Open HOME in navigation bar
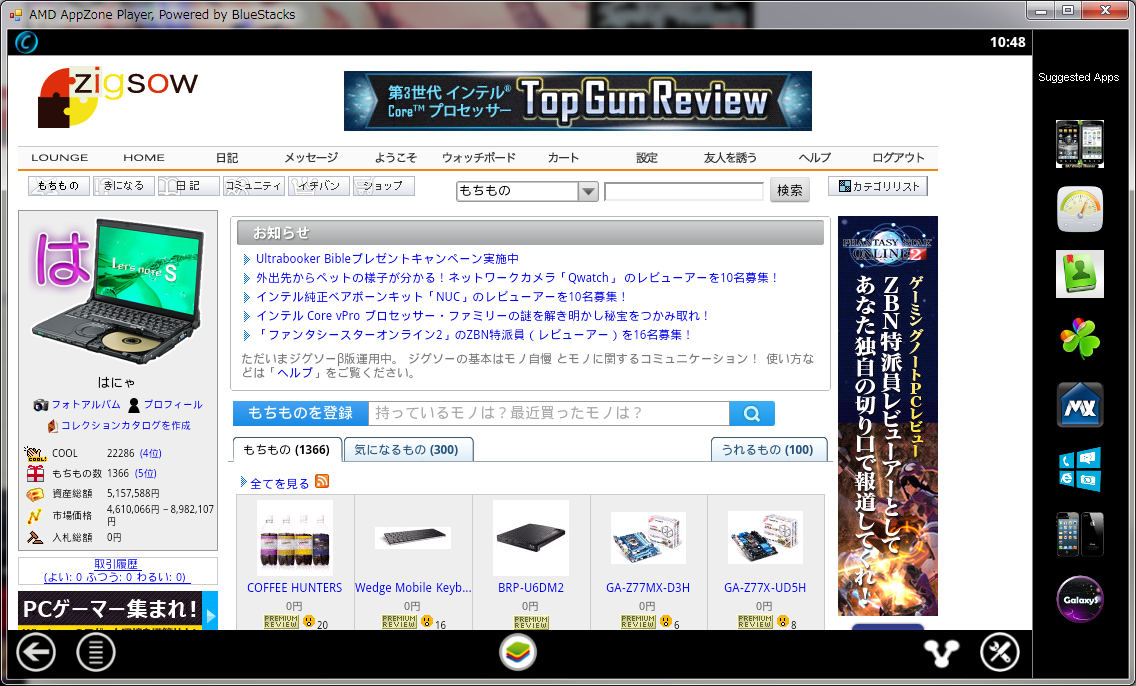Image resolution: width=1136 pixels, height=686 pixels. tap(143, 157)
